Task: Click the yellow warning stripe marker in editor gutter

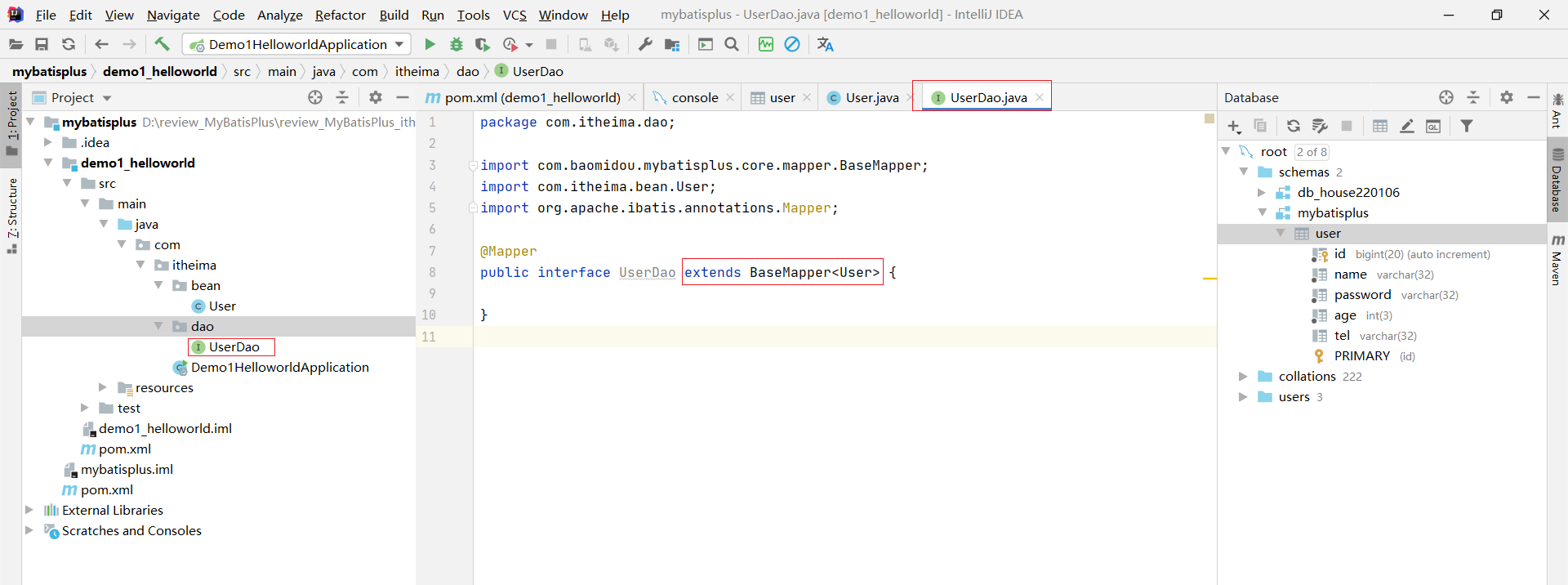Action: click(1209, 279)
